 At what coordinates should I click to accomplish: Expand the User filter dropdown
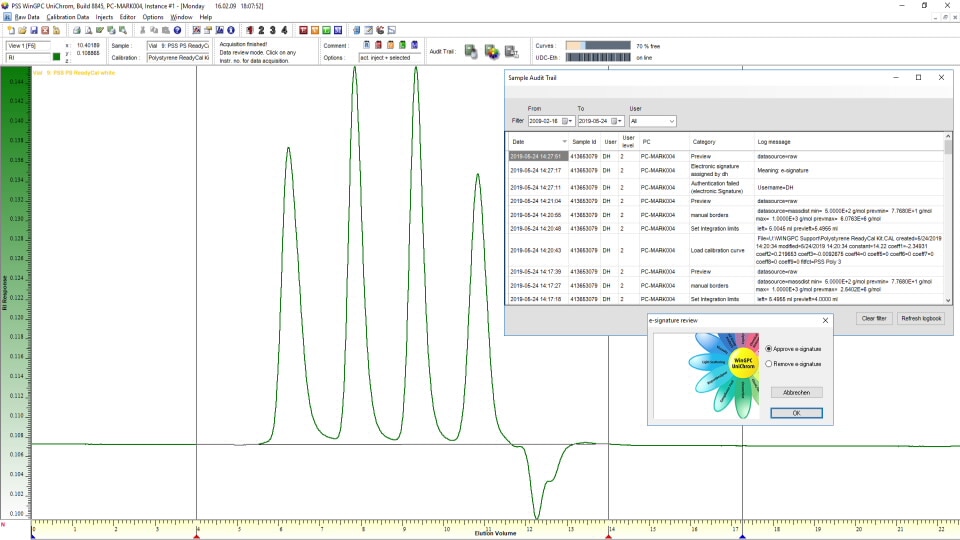(x=670, y=121)
